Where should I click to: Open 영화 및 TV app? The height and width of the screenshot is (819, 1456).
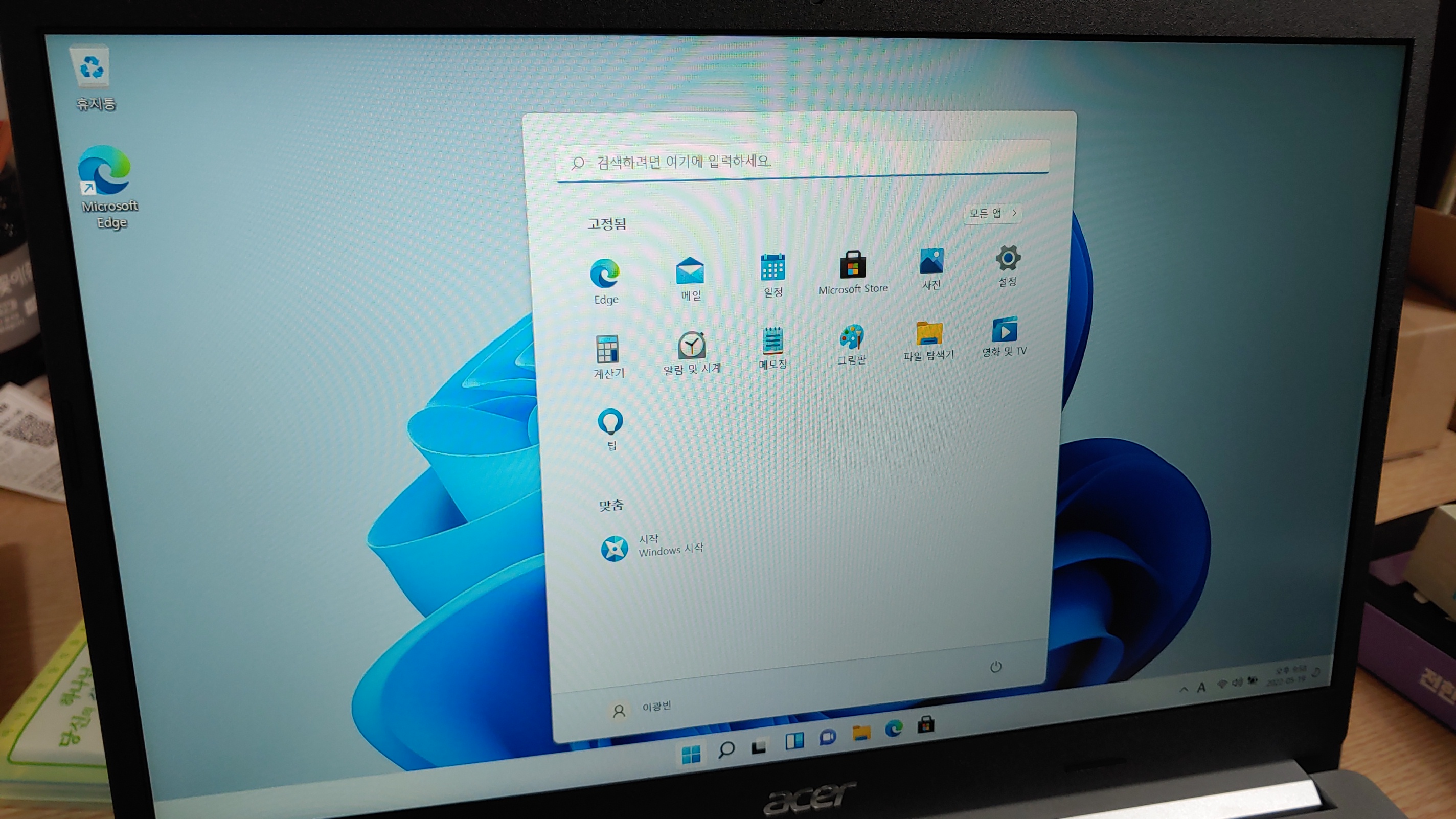1005,337
